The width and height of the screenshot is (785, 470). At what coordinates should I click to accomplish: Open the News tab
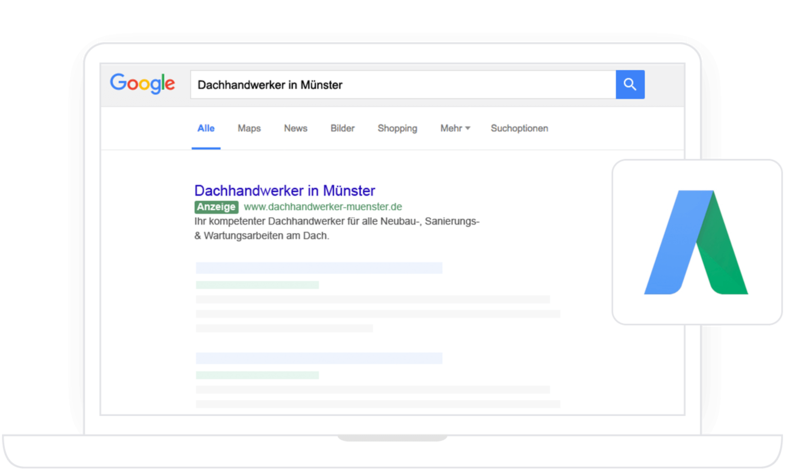pyautogui.click(x=295, y=129)
